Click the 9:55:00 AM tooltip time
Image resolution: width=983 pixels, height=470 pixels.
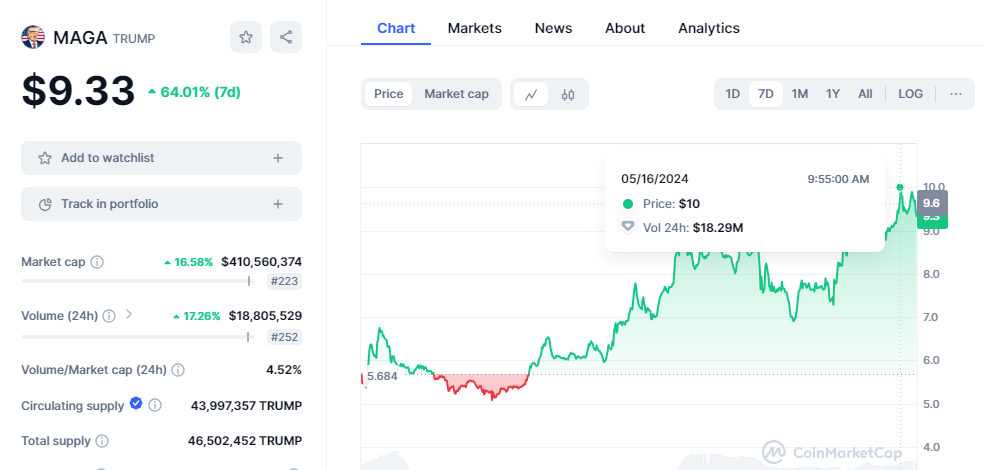[x=838, y=179]
